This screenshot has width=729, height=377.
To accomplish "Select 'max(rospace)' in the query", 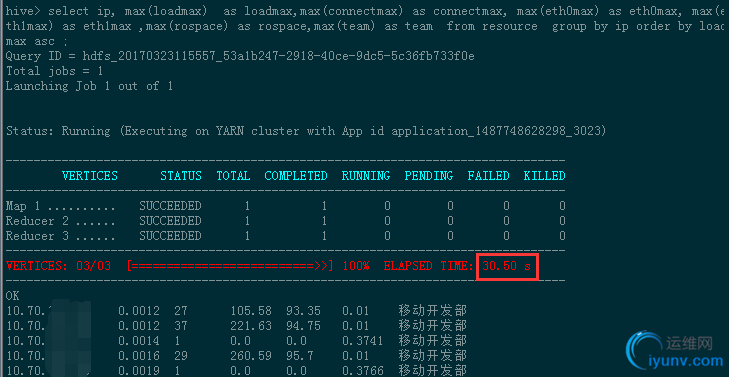I will tap(186, 26).
